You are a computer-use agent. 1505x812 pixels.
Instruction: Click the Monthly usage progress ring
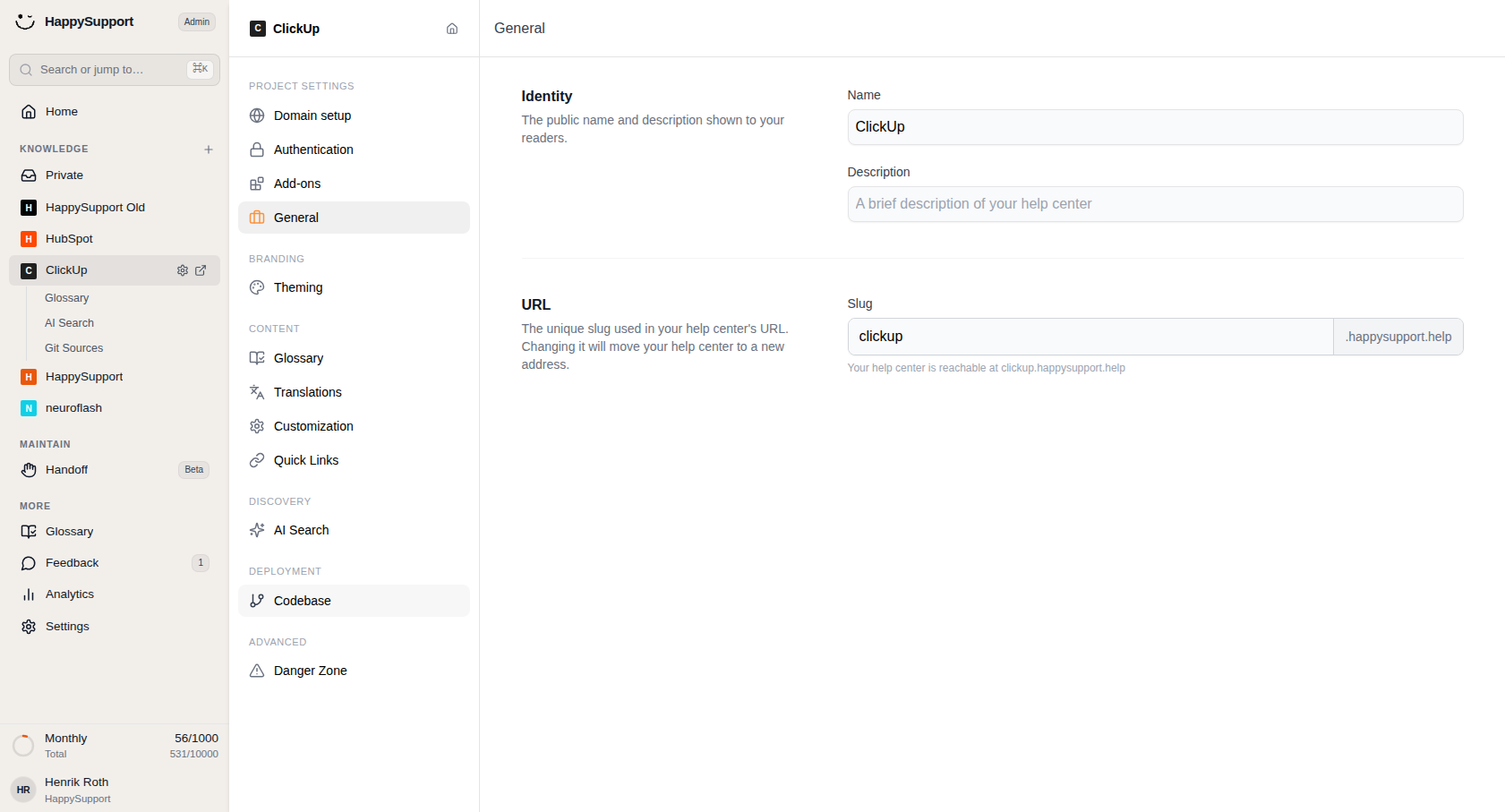(23, 746)
